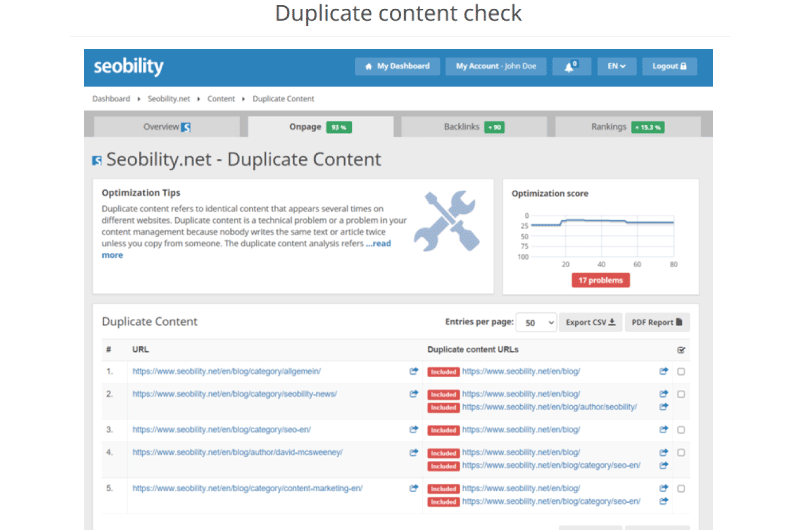Go to Dashboard breadcrumb

(111, 98)
